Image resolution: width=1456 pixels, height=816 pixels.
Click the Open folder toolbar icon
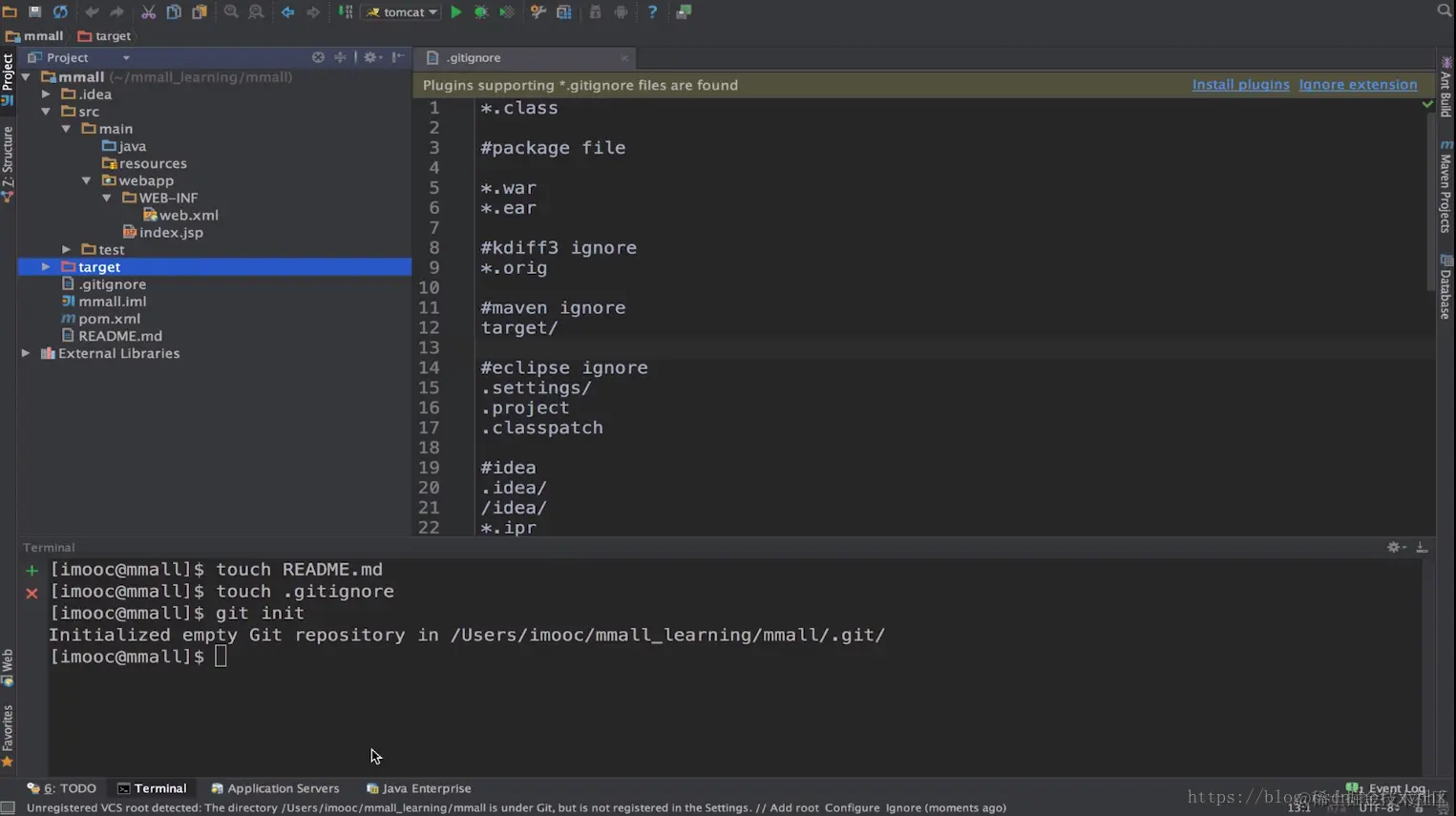pos(10,11)
